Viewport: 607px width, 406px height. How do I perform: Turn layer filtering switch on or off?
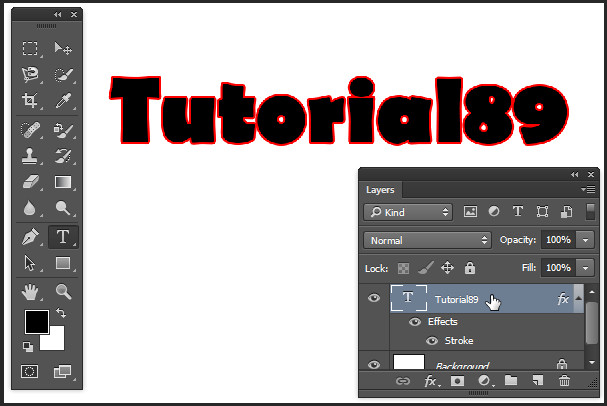pyautogui.click(x=590, y=212)
